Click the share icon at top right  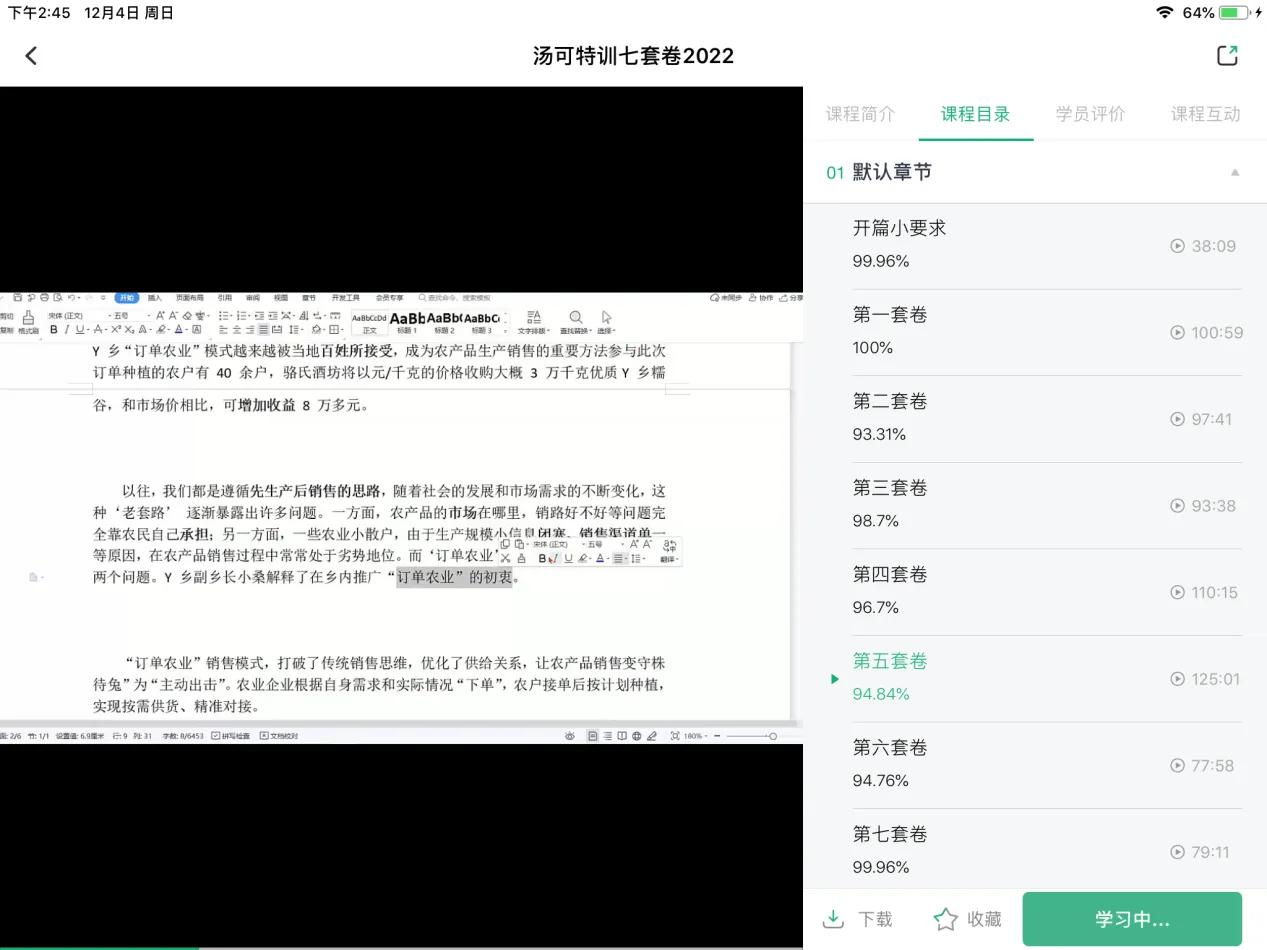[1228, 55]
